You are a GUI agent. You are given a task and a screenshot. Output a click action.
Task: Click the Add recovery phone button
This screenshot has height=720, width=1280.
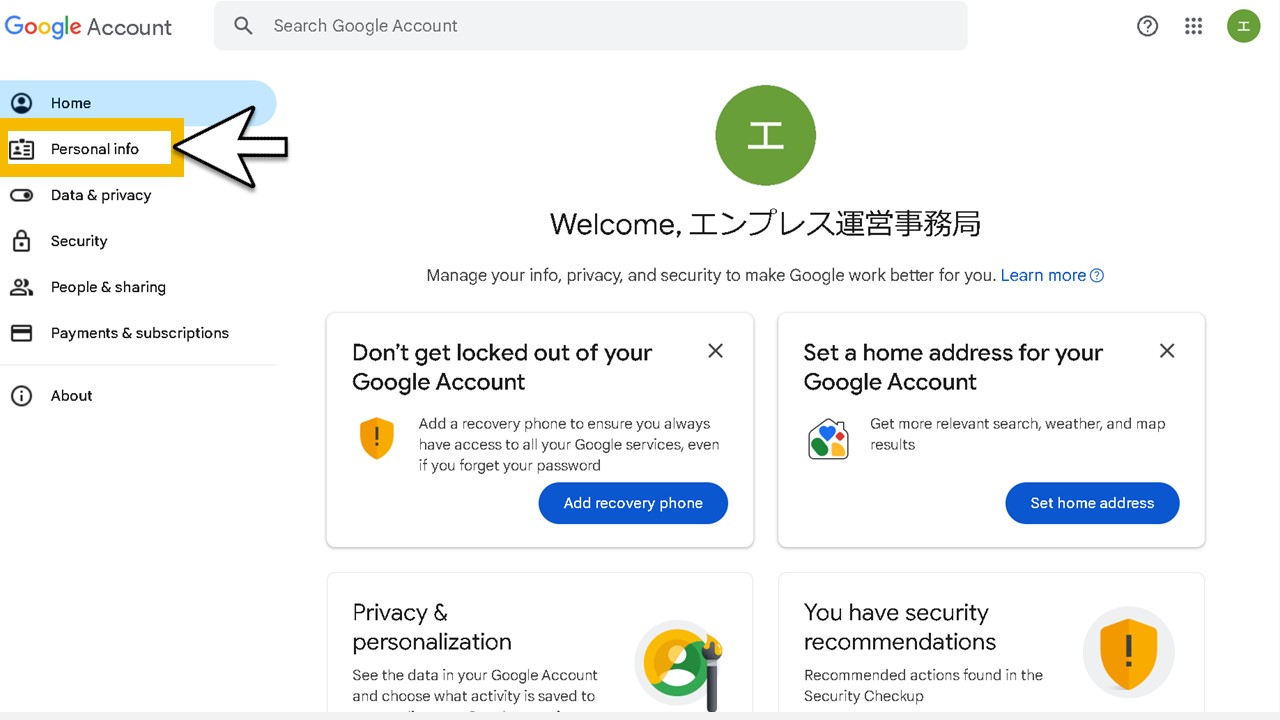pyautogui.click(x=633, y=503)
